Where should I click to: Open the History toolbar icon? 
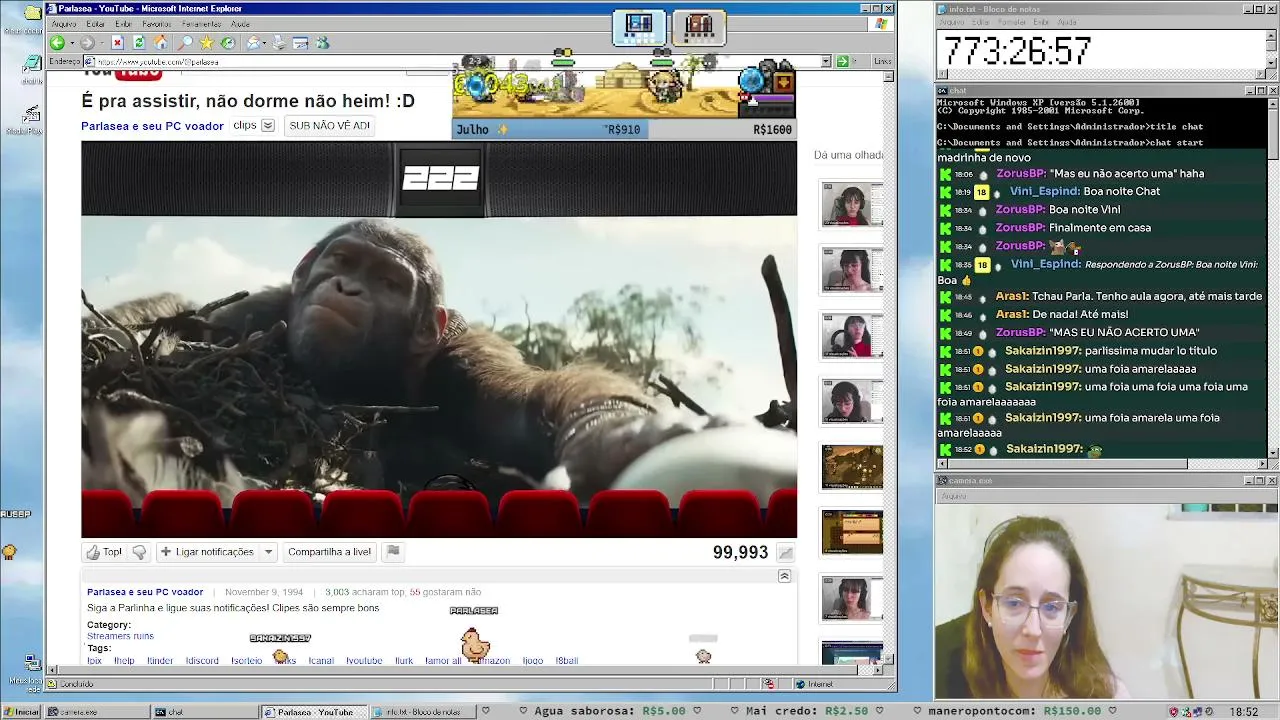tap(228, 43)
